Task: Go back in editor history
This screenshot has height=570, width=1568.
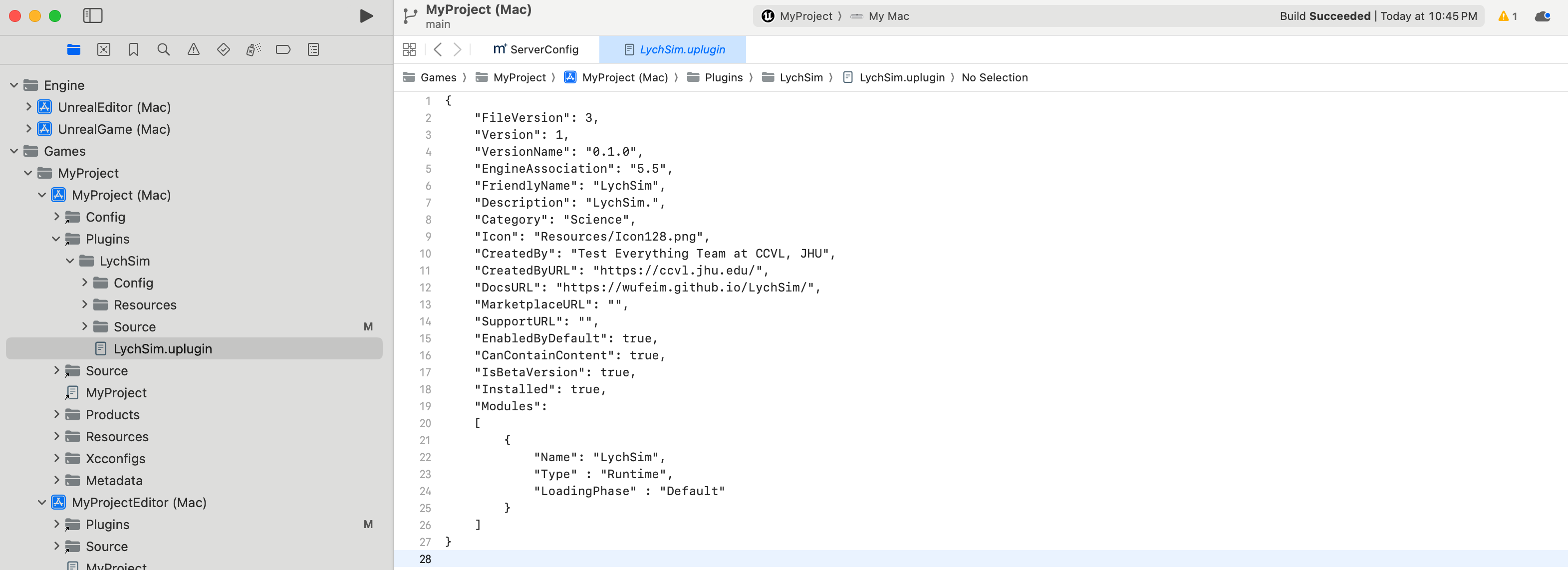Action: 438,49
